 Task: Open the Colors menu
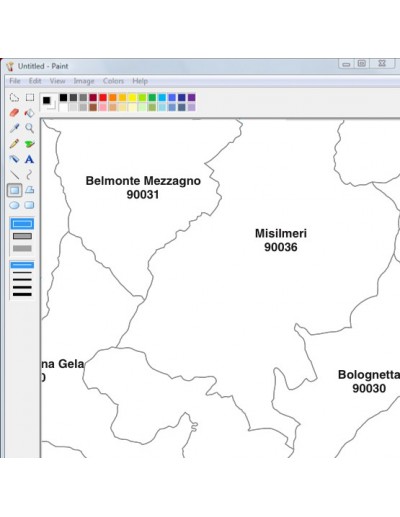click(x=113, y=81)
